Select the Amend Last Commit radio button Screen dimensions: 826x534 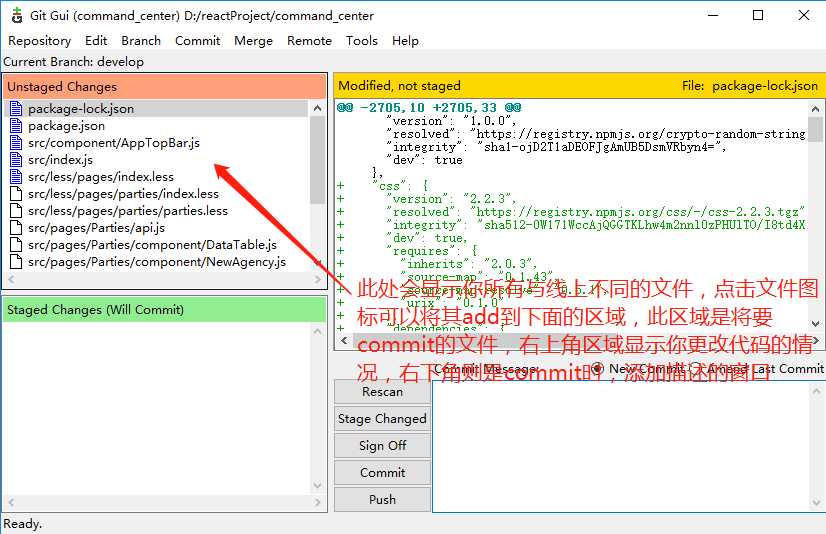[x=696, y=368]
